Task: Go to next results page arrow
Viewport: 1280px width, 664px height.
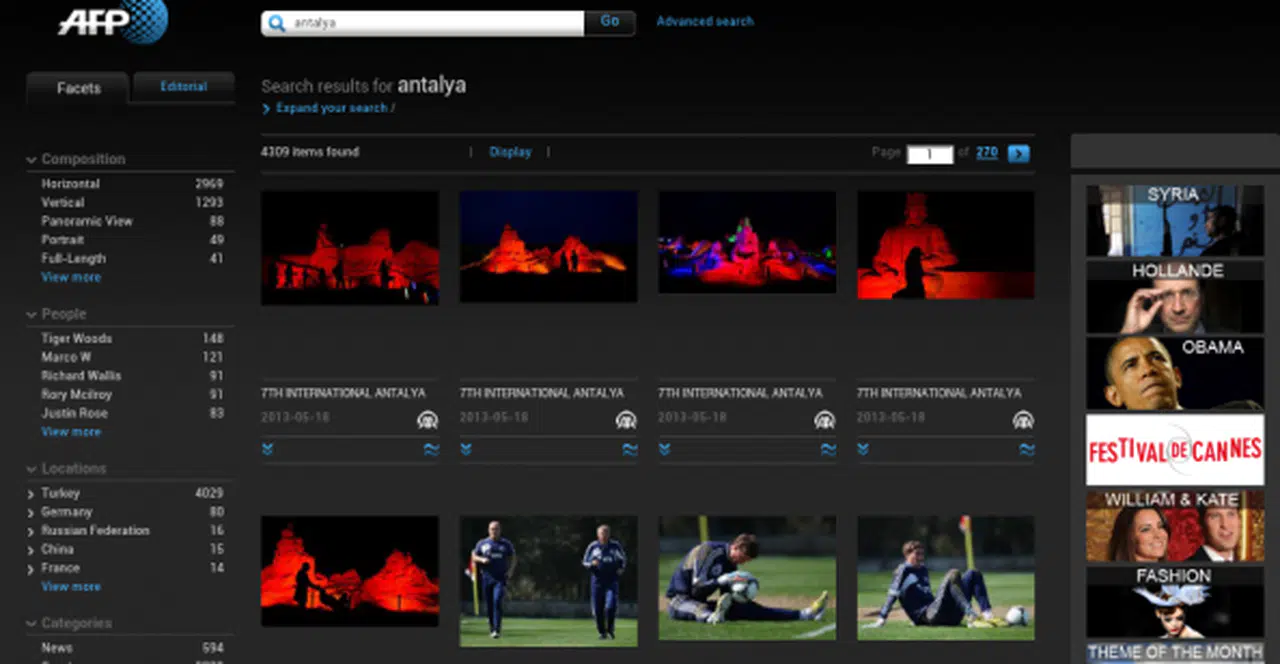Action: (x=1018, y=153)
